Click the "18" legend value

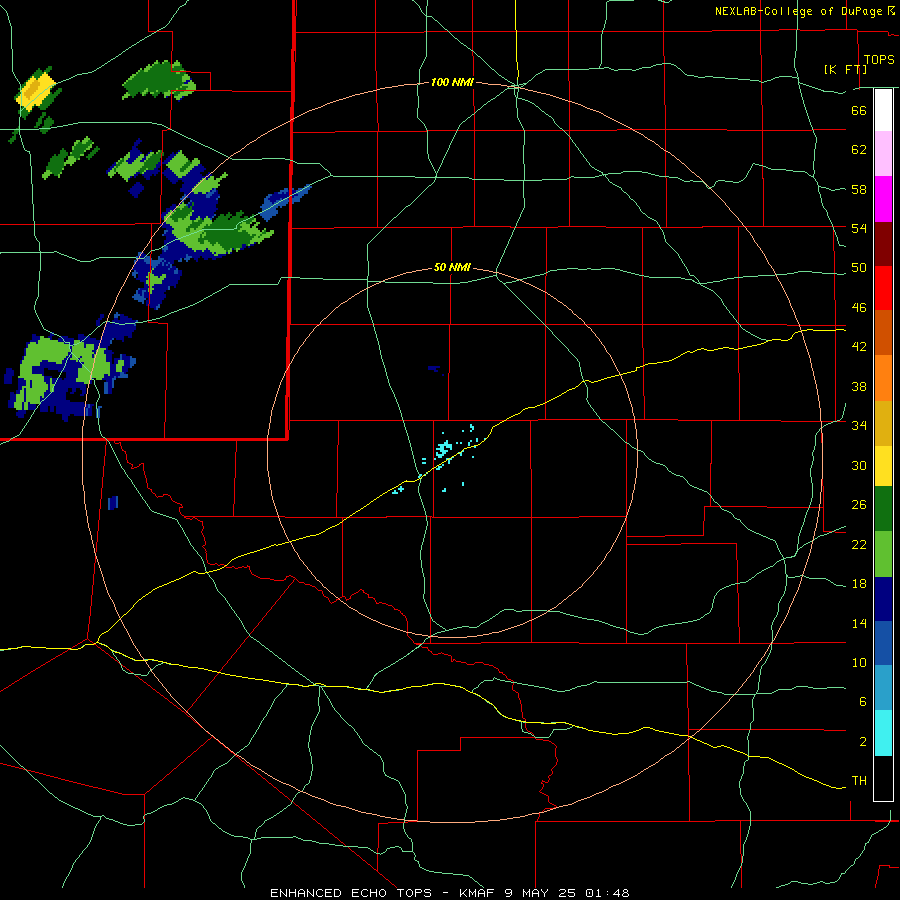(859, 584)
